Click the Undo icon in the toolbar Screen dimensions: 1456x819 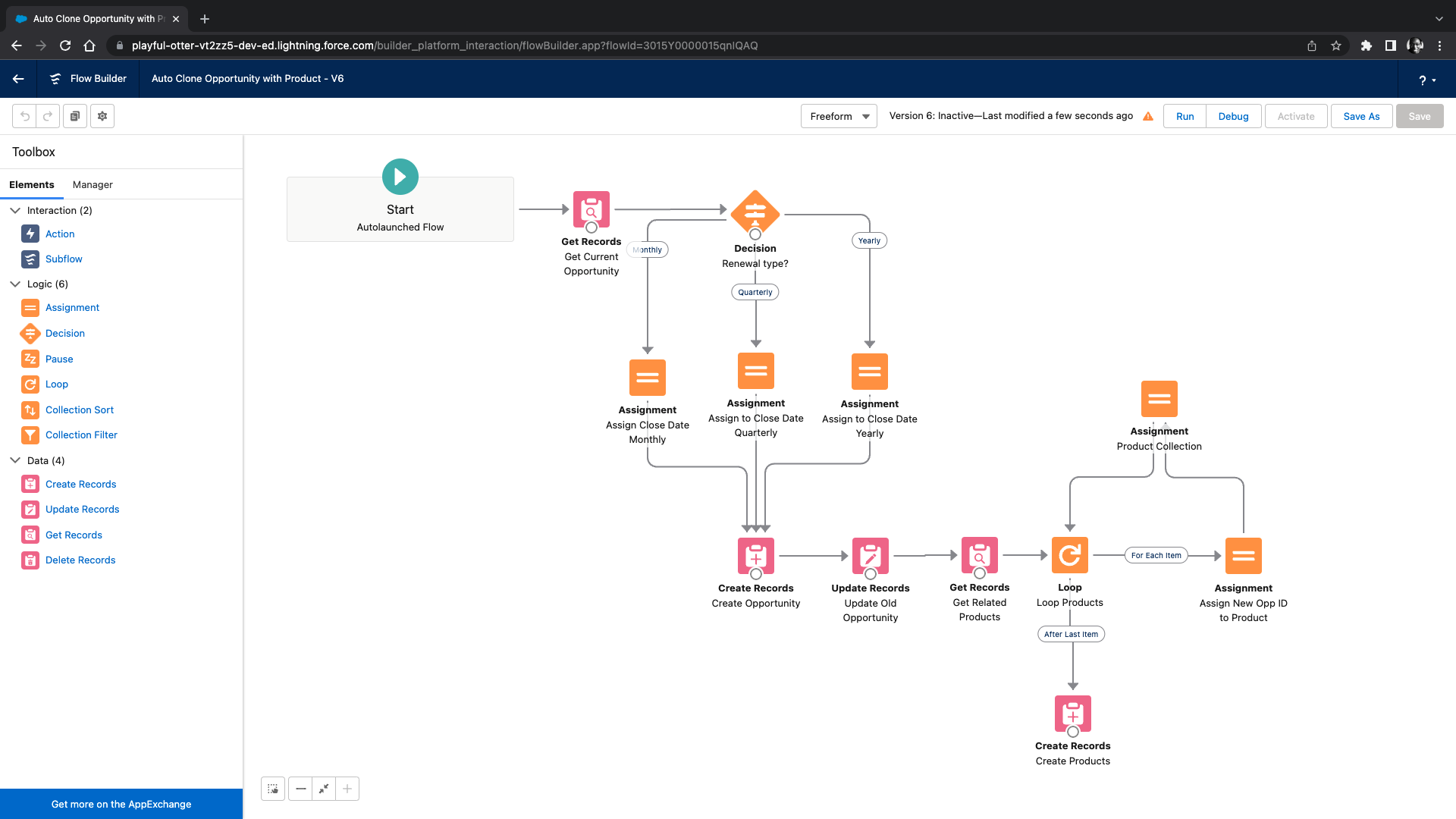[x=25, y=115]
